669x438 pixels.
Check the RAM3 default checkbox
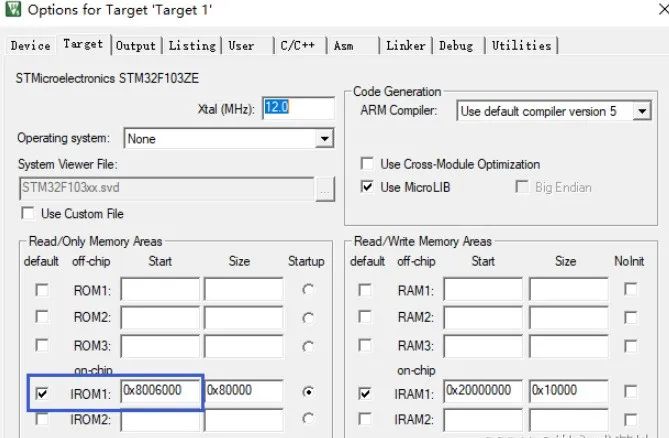(x=365, y=345)
